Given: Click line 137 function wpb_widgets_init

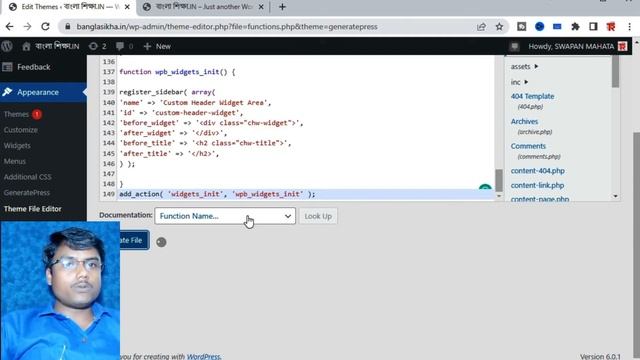Looking at the screenshot, I should [x=177, y=72].
